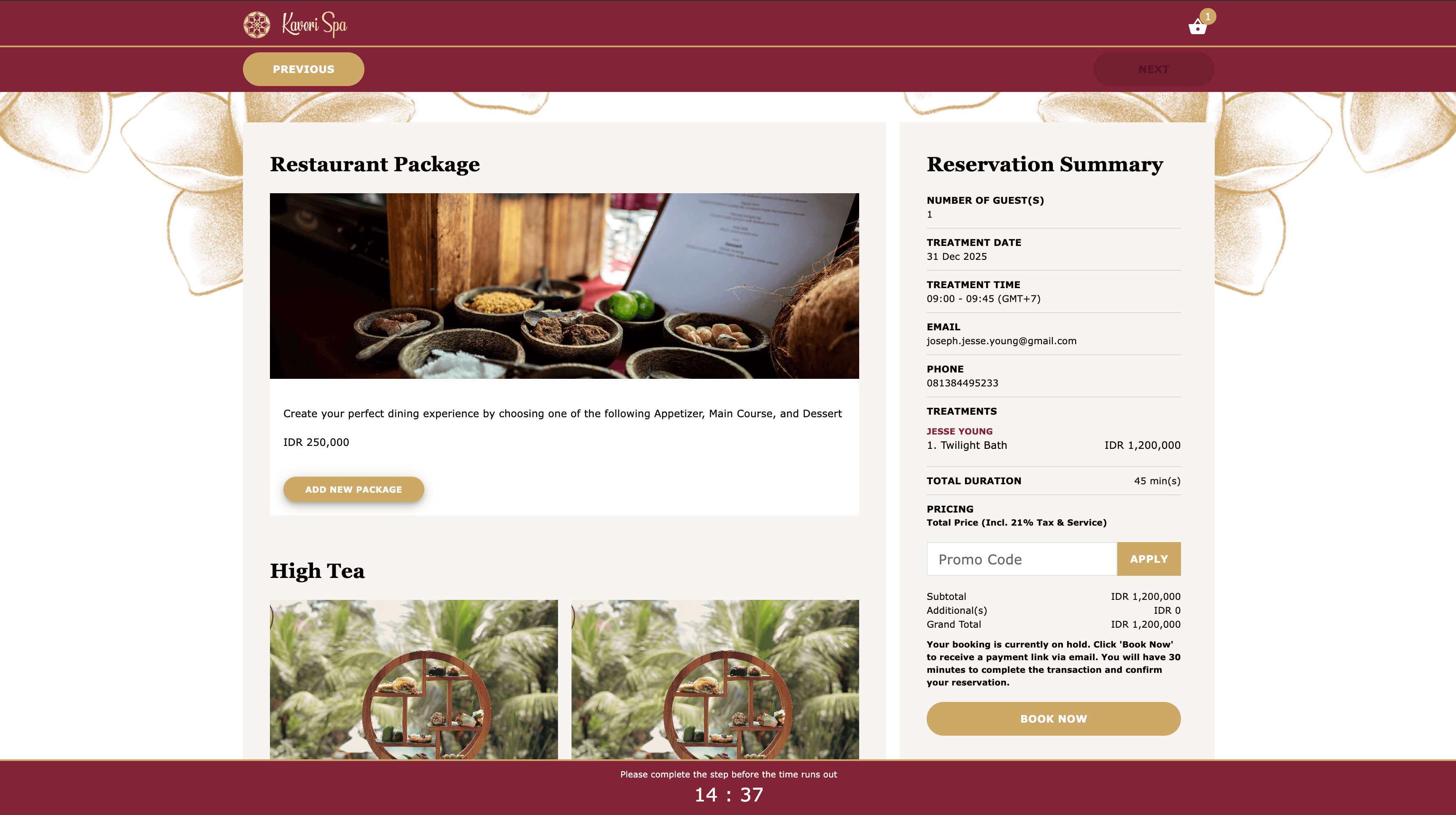Click the basket item count badge
The width and height of the screenshot is (1456, 815).
(1208, 16)
